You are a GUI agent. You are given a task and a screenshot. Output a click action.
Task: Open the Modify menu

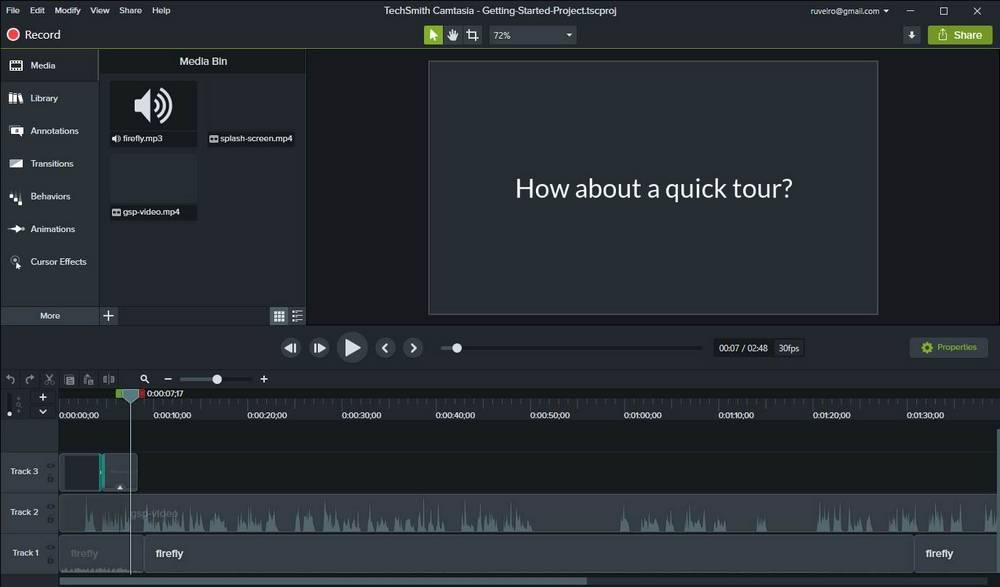68,10
